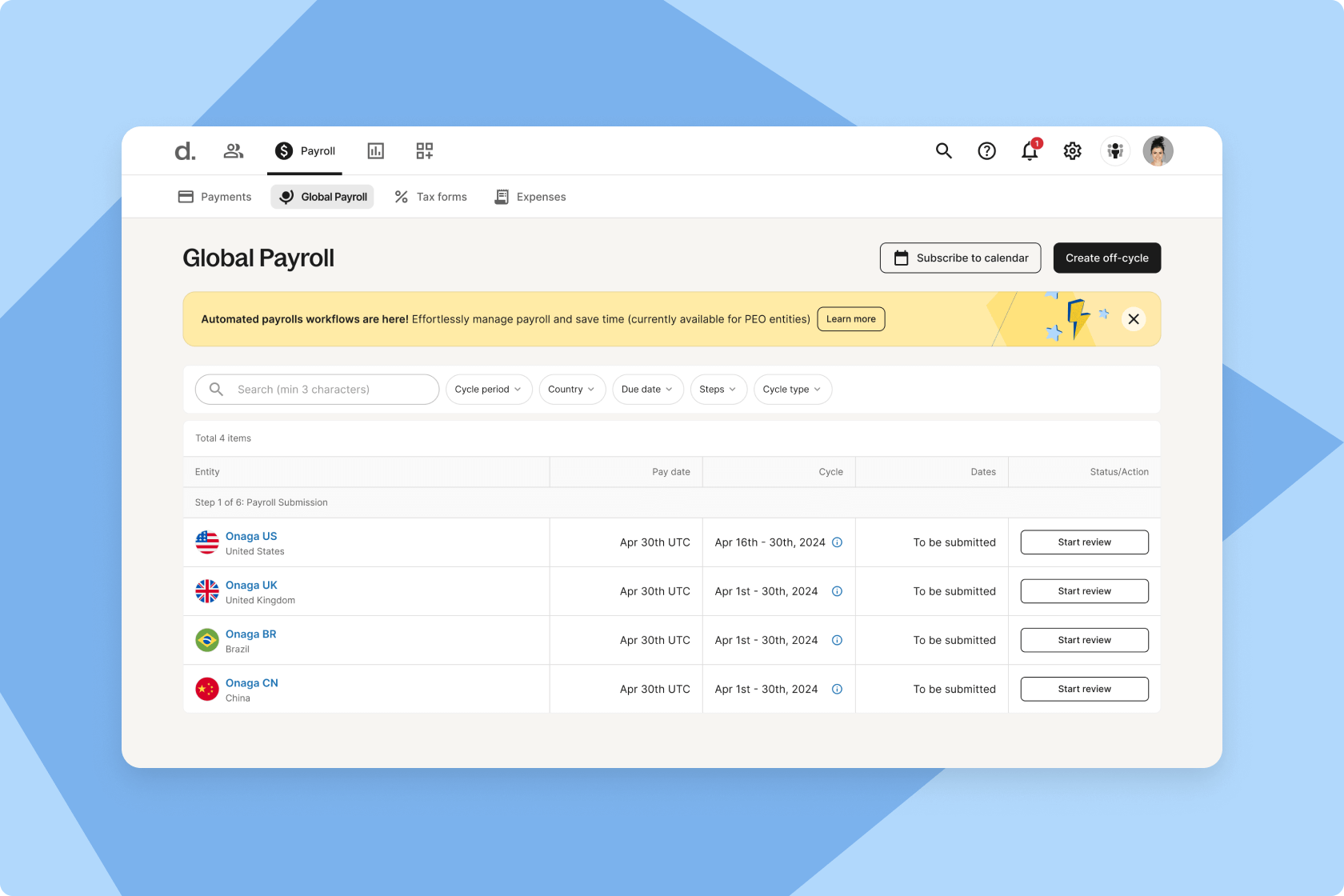Check notifications via the bell icon
Screen dimensions: 1344x896
[x=1029, y=153]
